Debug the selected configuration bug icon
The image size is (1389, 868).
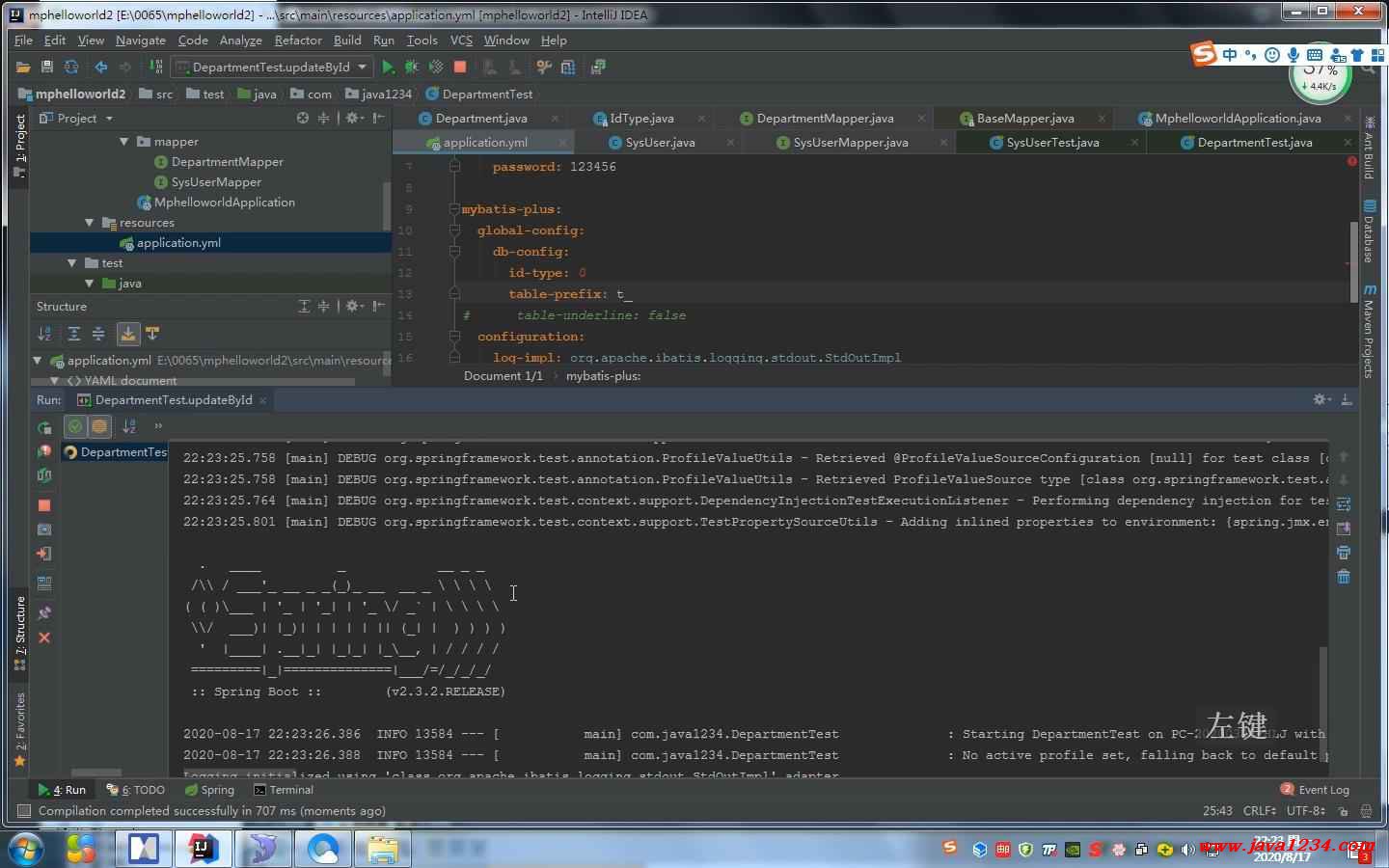click(x=412, y=68)
